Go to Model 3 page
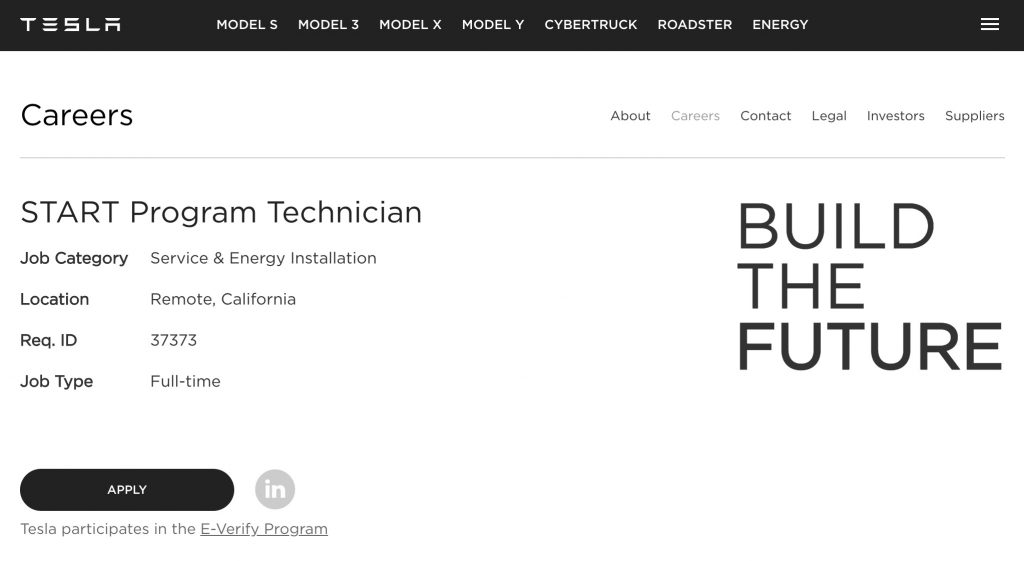 click(x=328, y=25)
